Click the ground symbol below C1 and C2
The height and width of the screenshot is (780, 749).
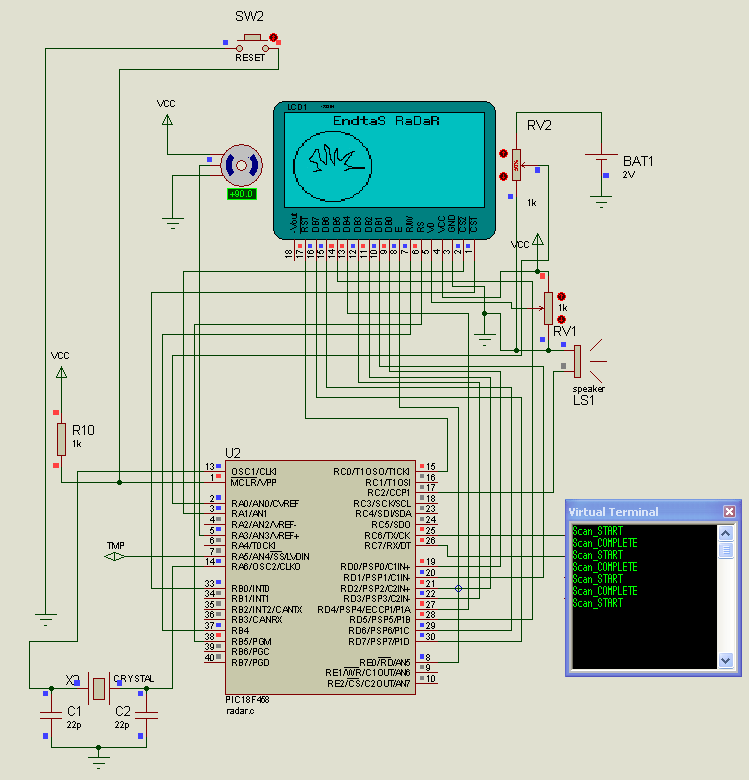[x=98, y=761]
